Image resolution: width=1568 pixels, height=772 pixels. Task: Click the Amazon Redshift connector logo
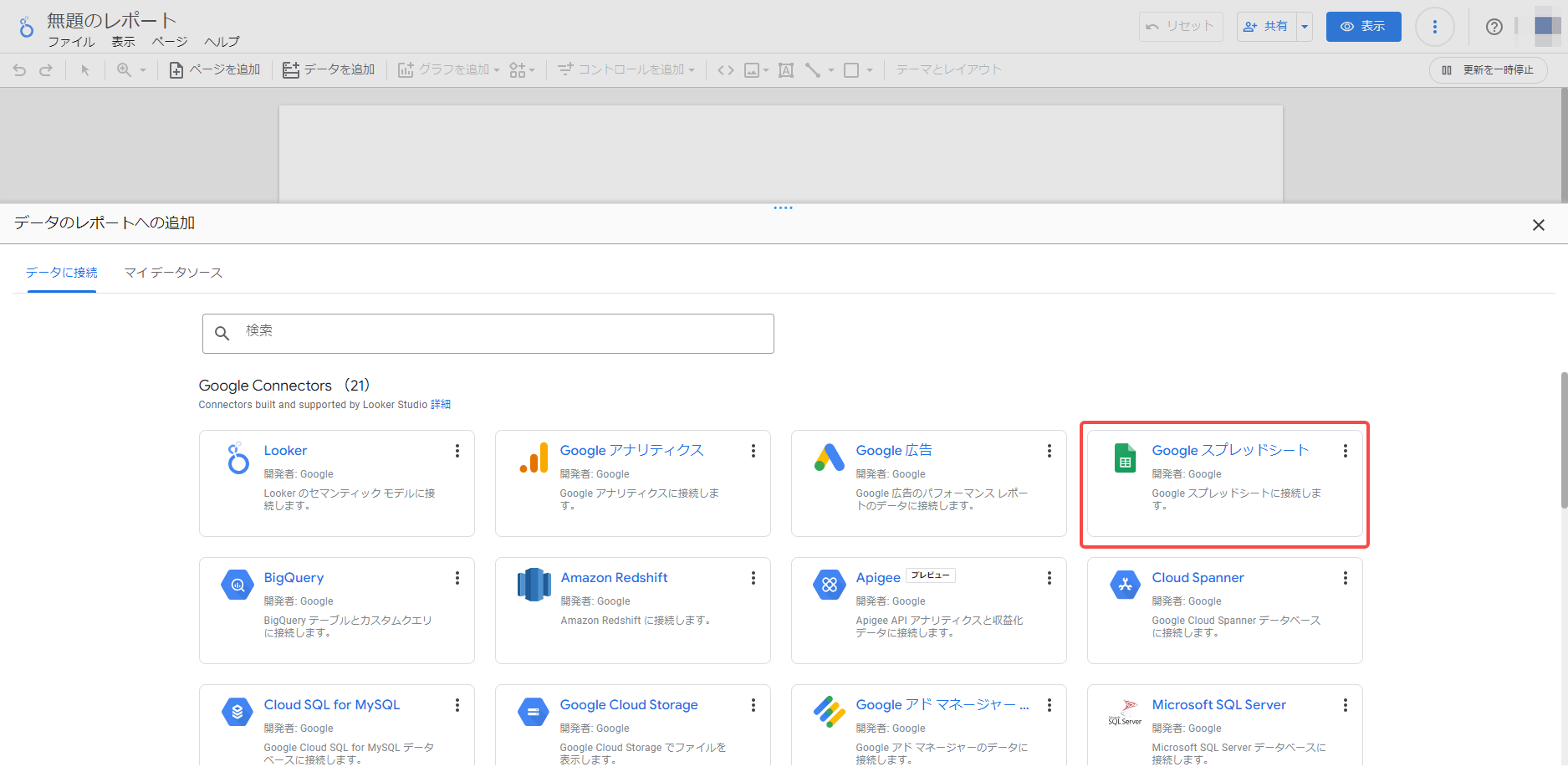tap(534, 585)
